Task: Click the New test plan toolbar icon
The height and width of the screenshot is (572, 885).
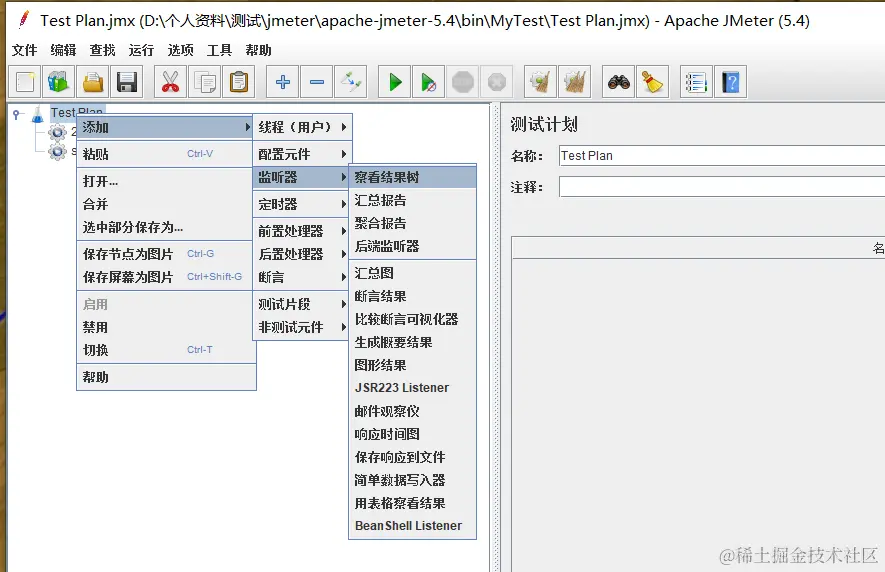Action: (24, 82)
